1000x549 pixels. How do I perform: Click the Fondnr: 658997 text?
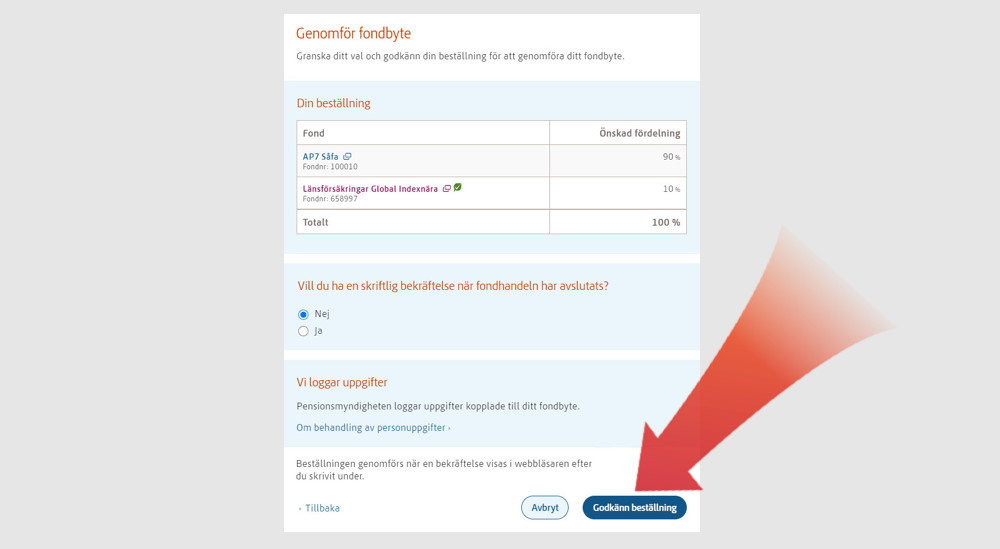tap(330, 198)
